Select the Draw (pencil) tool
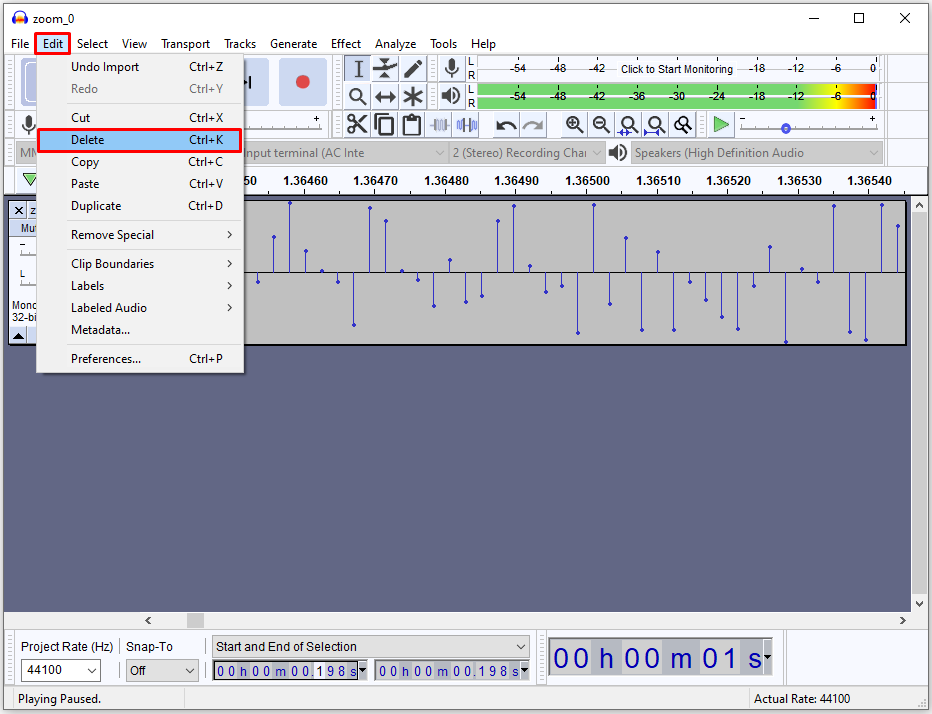Viewport: 932px width, 714px height. (x=413, y=68)
